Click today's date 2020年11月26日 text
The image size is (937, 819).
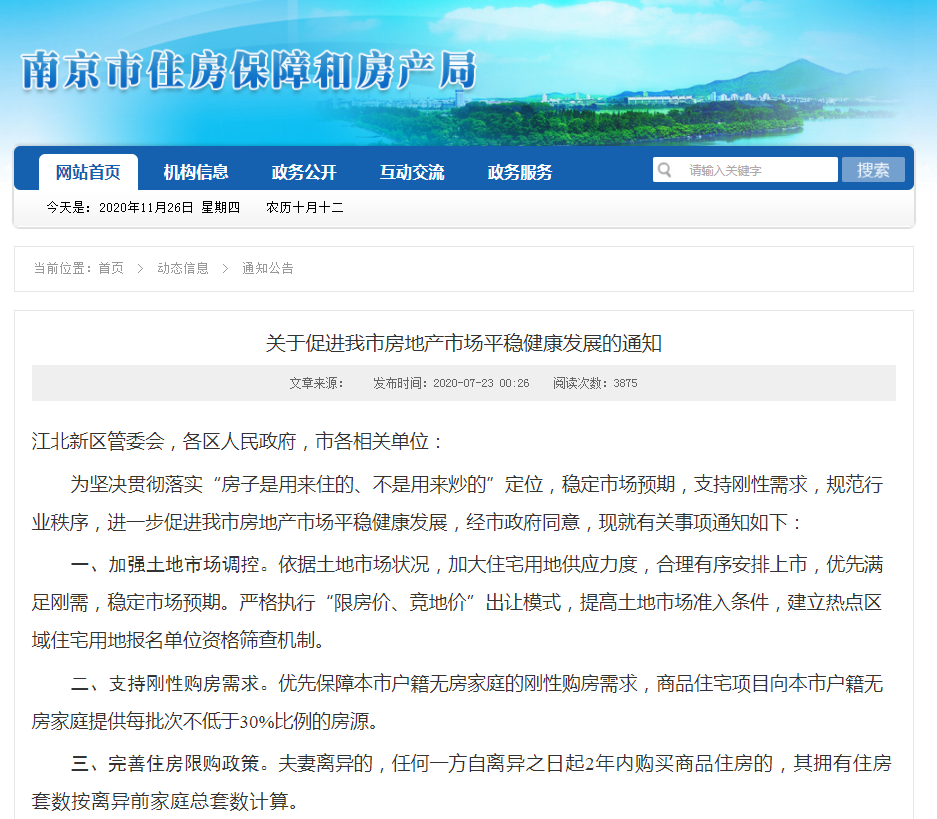(x=146, y=208)
